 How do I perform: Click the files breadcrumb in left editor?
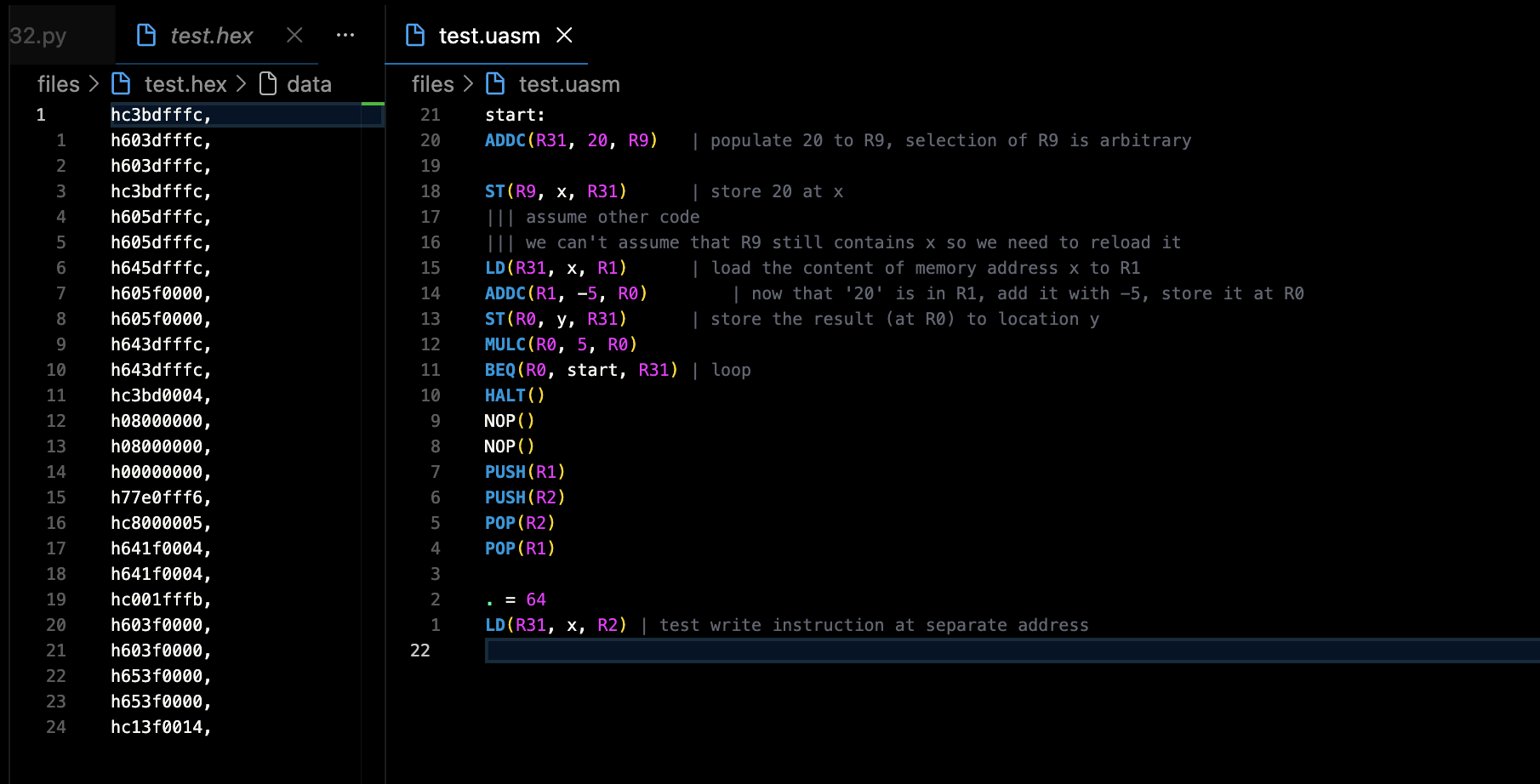tap(58, 84)
